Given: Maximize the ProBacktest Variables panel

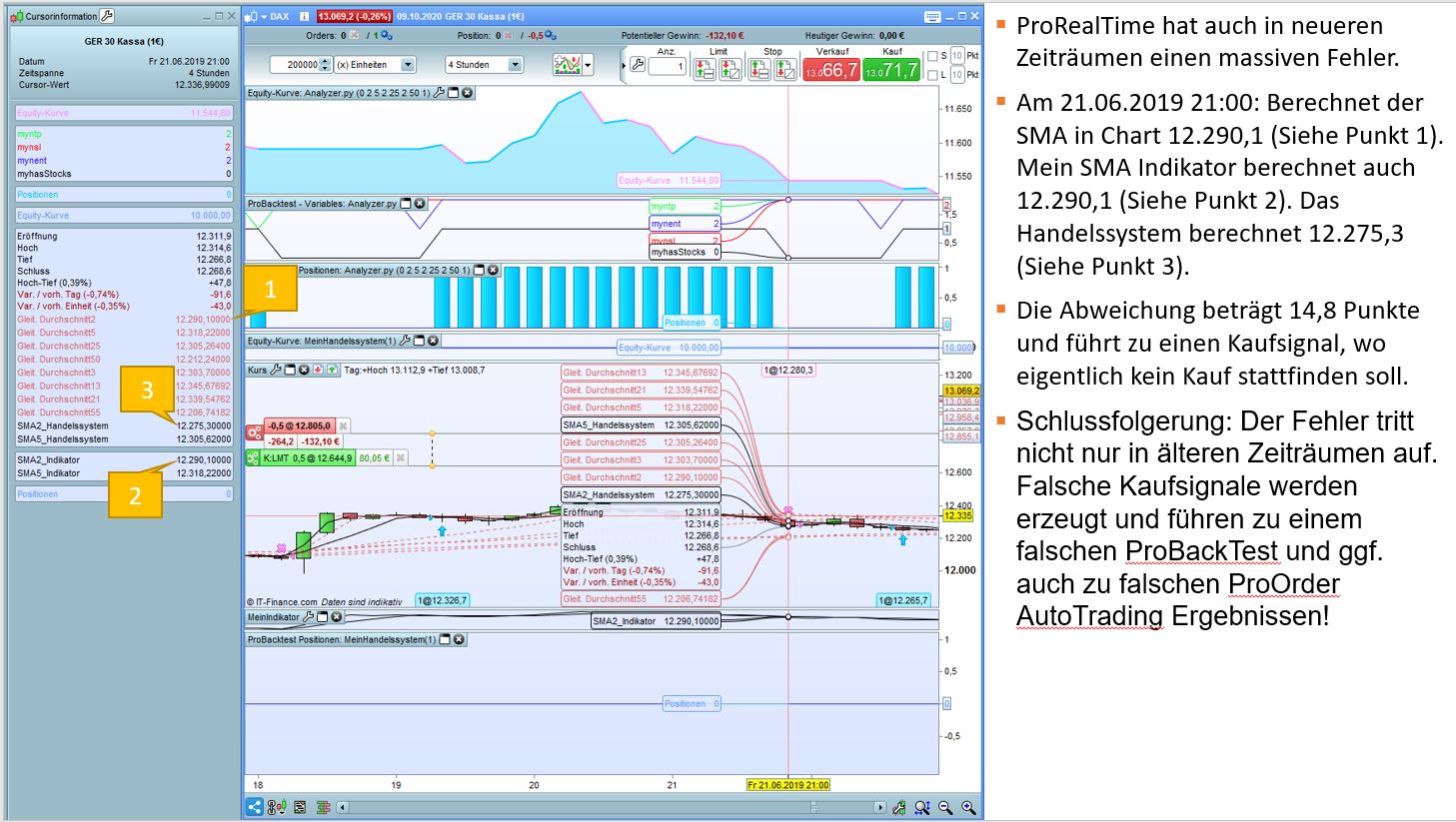Looking at the screenshot, I should (406, 204).
